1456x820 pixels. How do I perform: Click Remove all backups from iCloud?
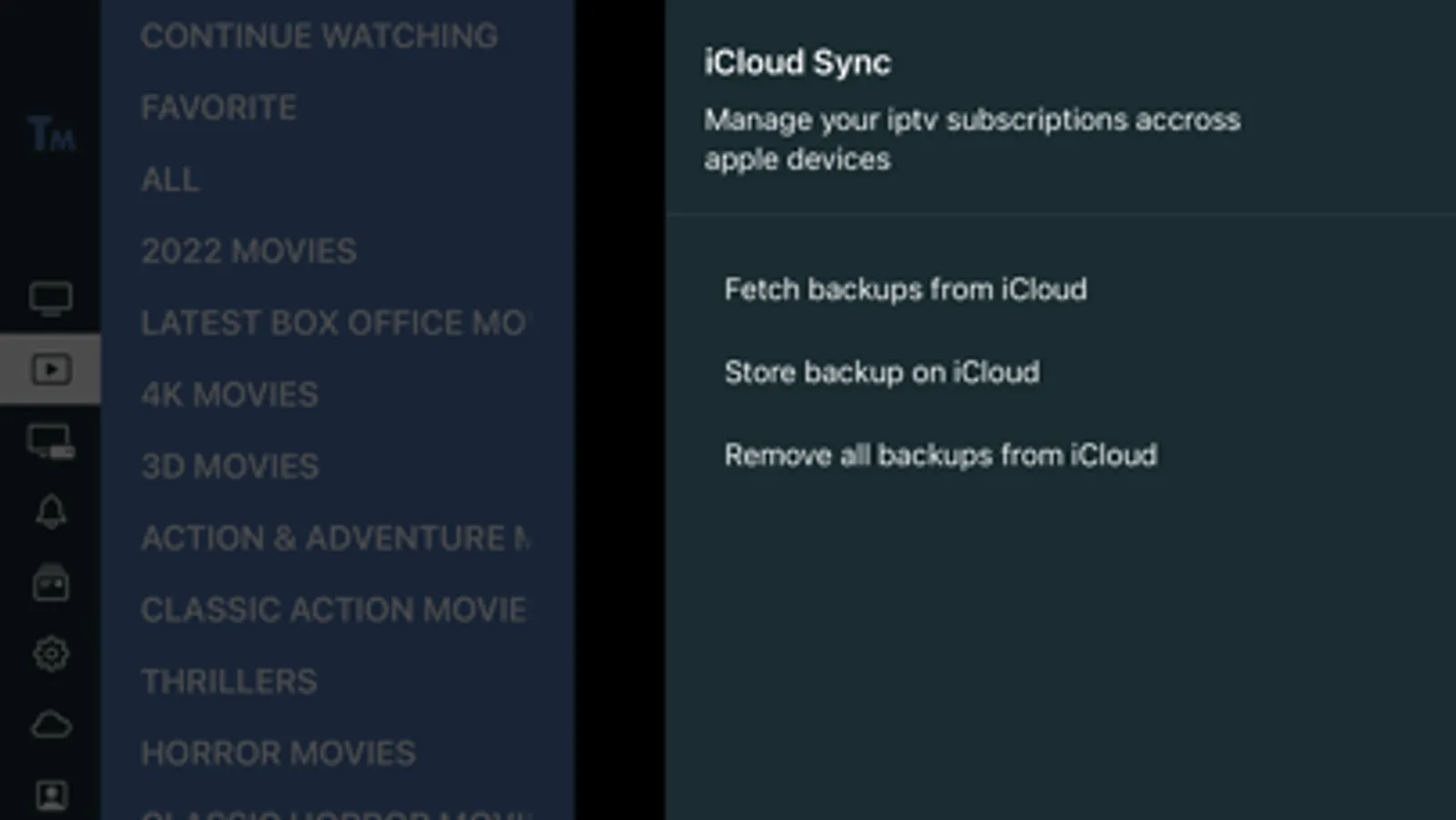pyautogui.click(x=941, y=456)
